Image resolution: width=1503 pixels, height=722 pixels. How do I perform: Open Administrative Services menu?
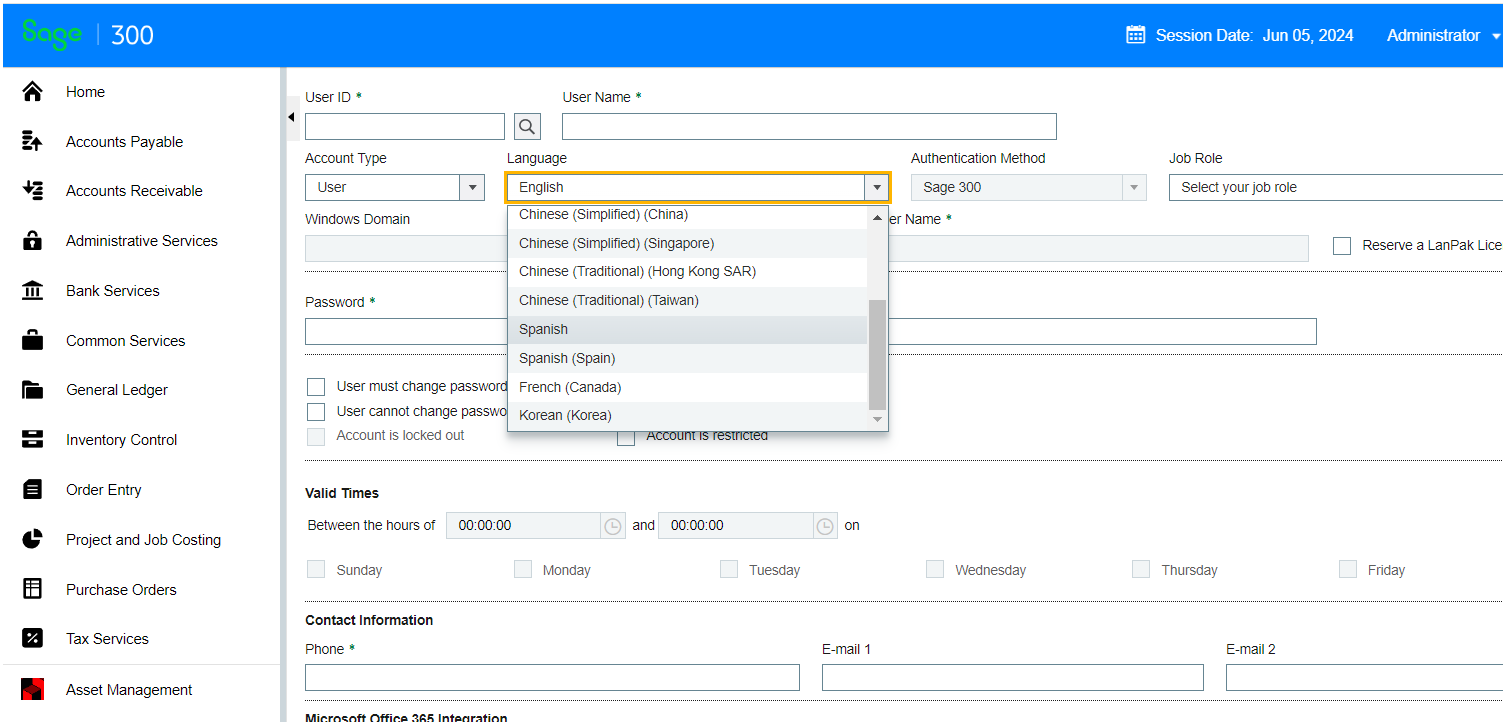(142, 241)
